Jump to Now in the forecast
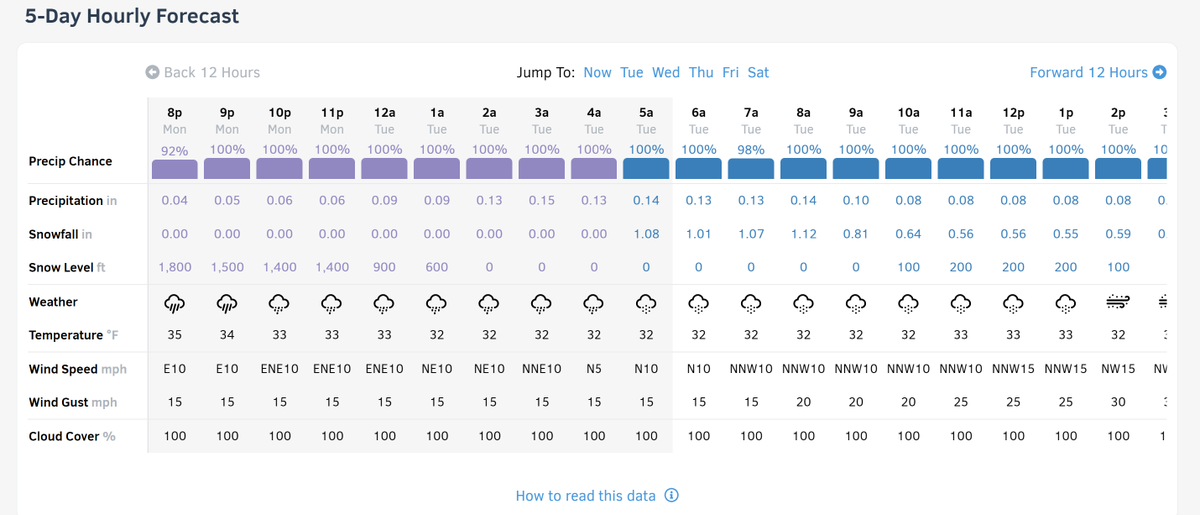This screenshot has width=1200, height=515. pos(597,72)
